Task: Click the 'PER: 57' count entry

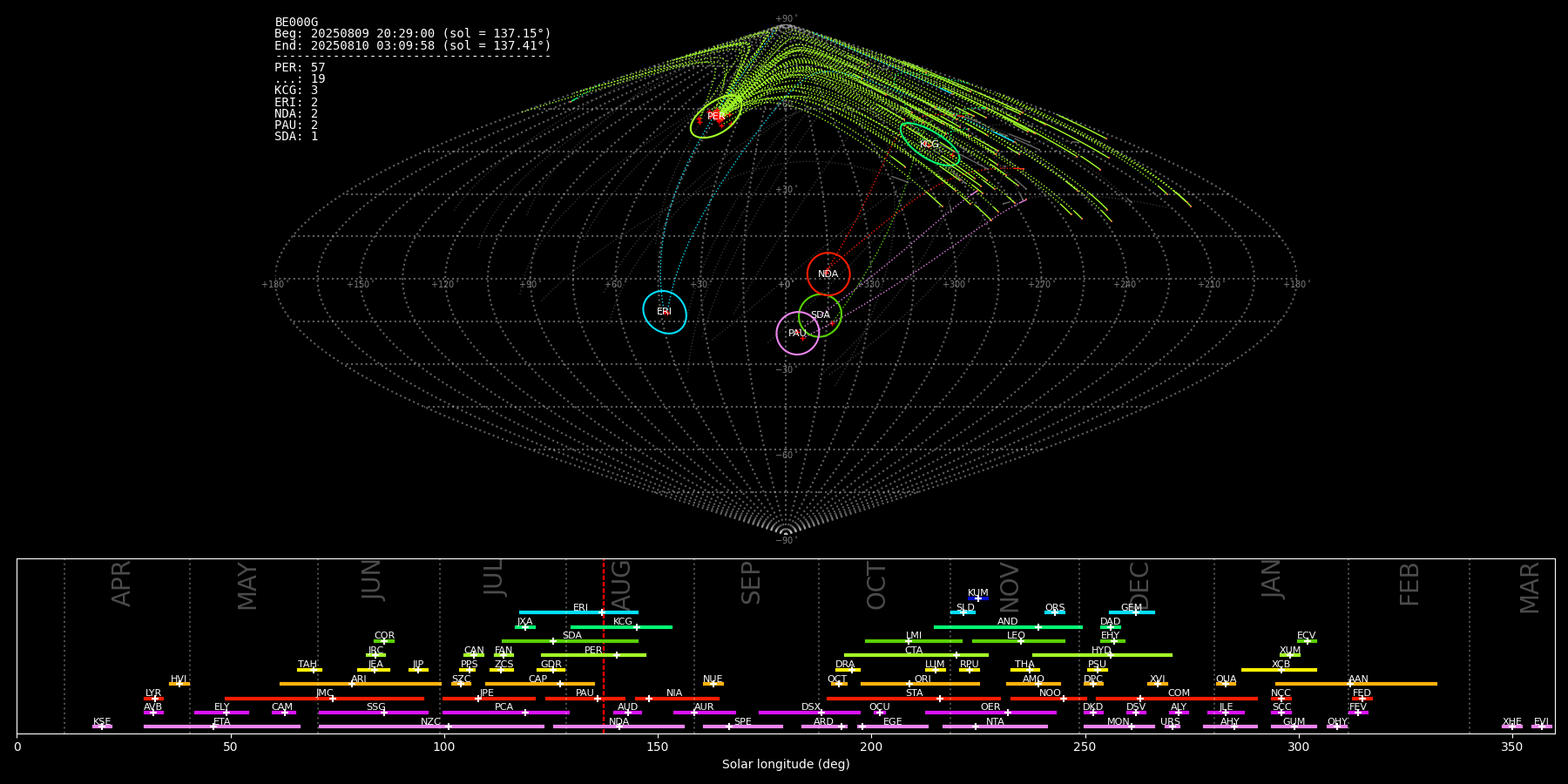Action: tap(300, 68)
